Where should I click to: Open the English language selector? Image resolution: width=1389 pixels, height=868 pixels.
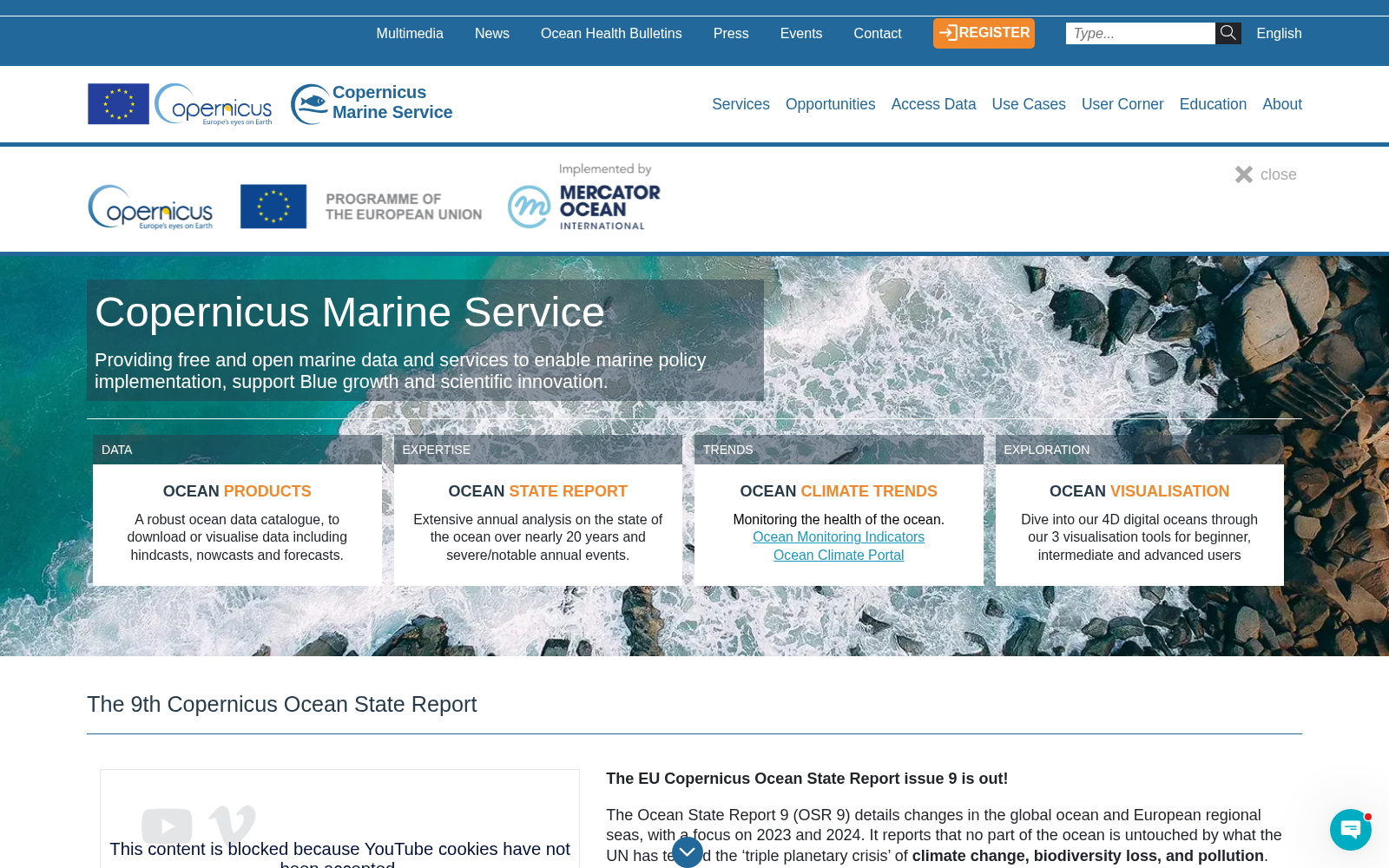[x=1279, y=33]
